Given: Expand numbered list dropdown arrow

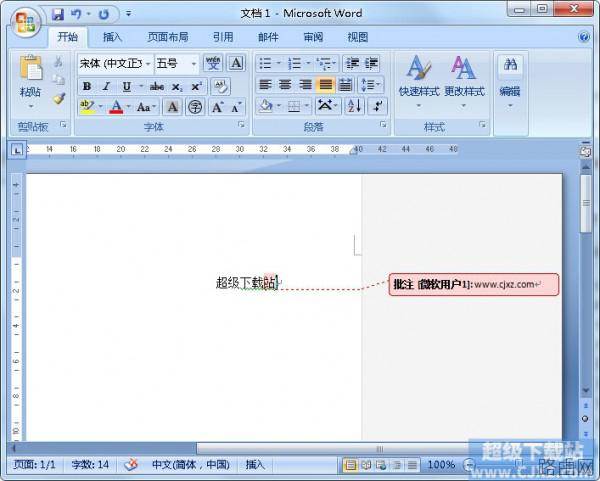Looking at the screenshot, I should (x=308, y=64).
